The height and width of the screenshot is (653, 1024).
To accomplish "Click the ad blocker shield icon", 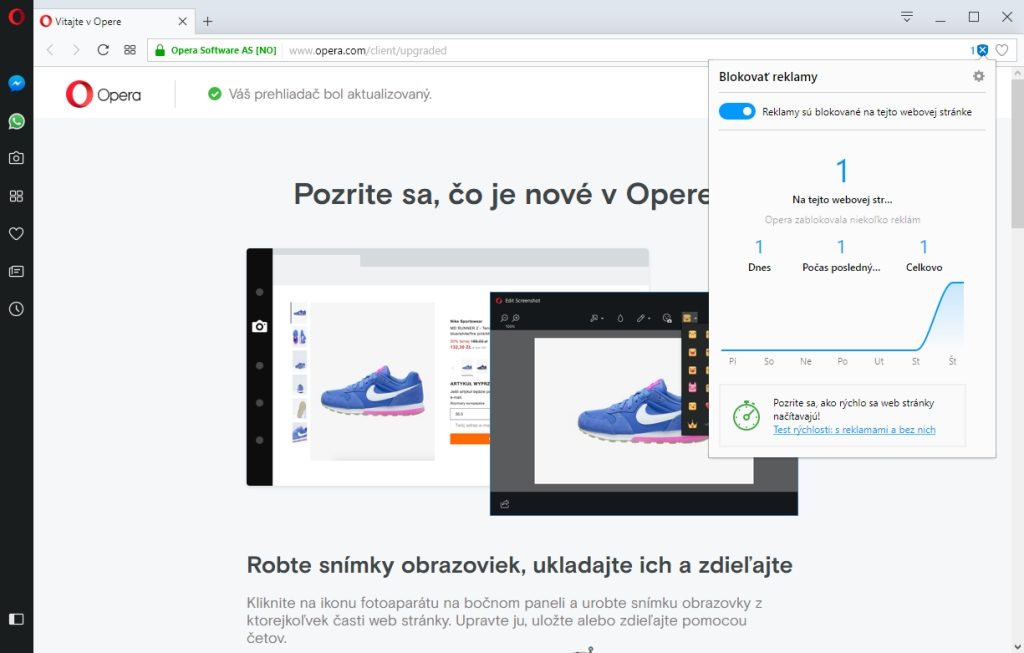I will 982,50.
